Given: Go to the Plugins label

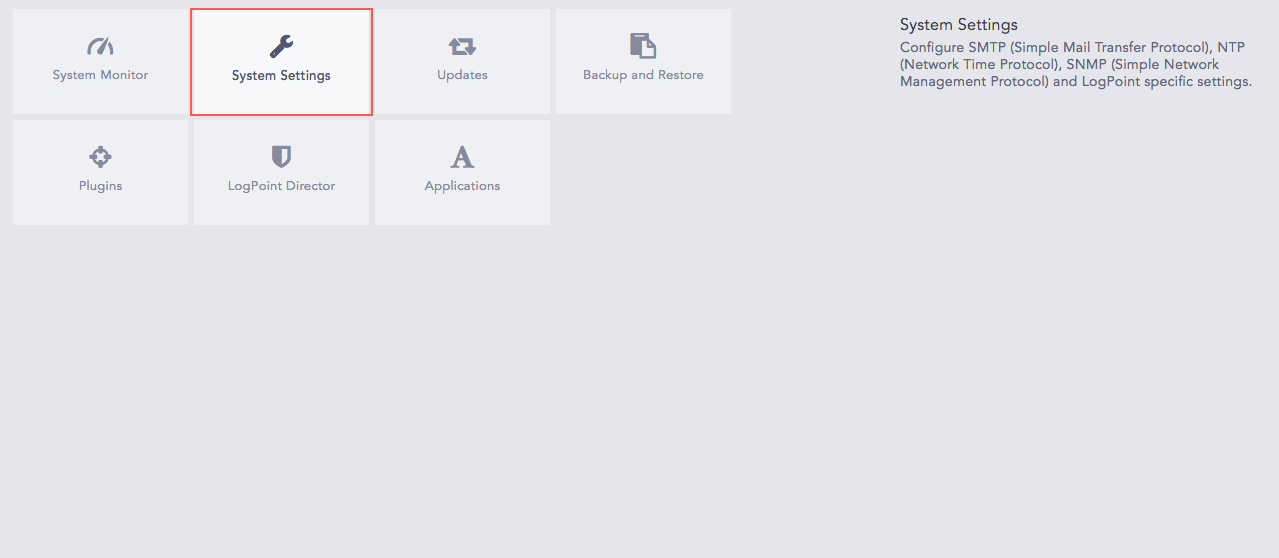Looking at the screenshot, I should 100,186.
